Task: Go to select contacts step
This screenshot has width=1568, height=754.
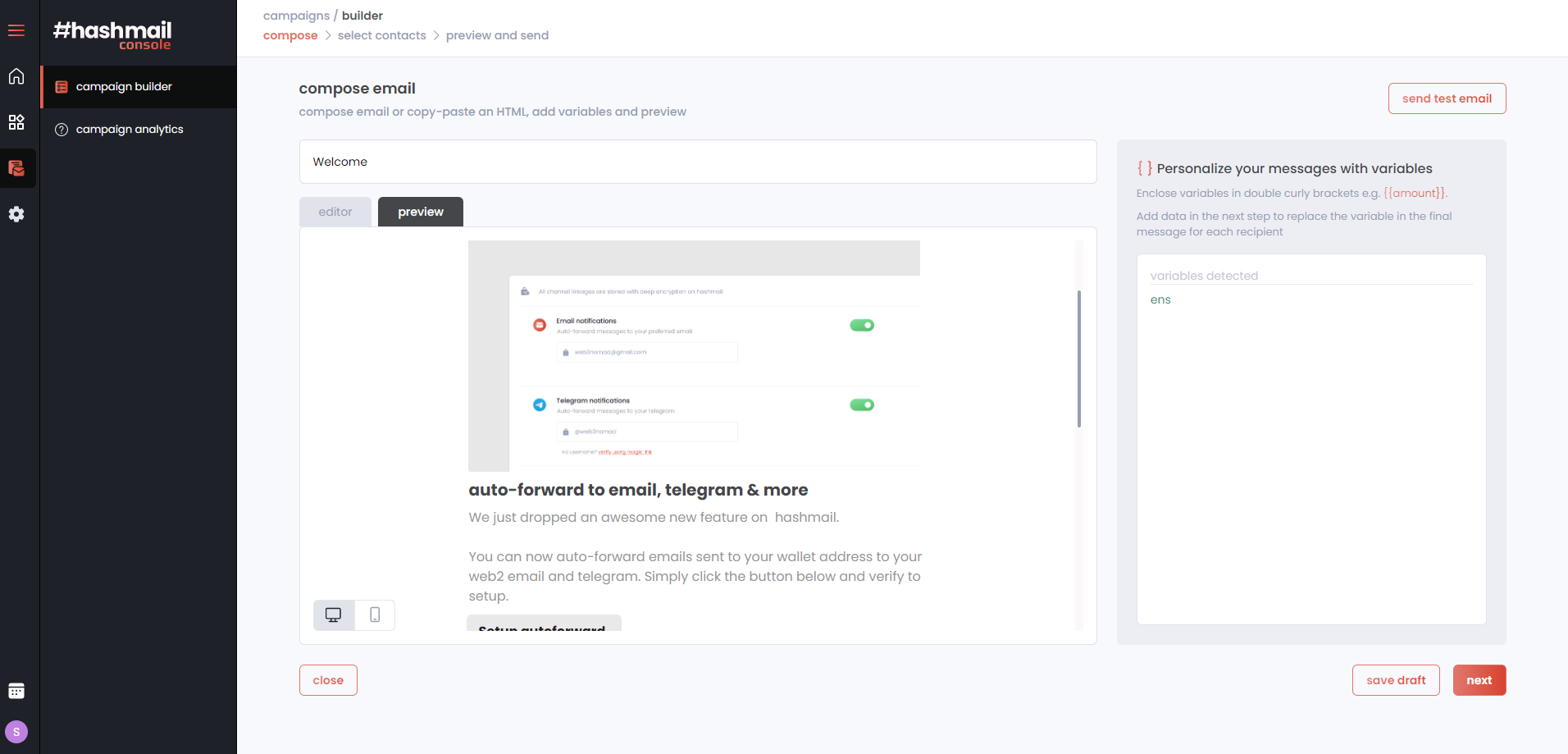Action: [382, 35]
